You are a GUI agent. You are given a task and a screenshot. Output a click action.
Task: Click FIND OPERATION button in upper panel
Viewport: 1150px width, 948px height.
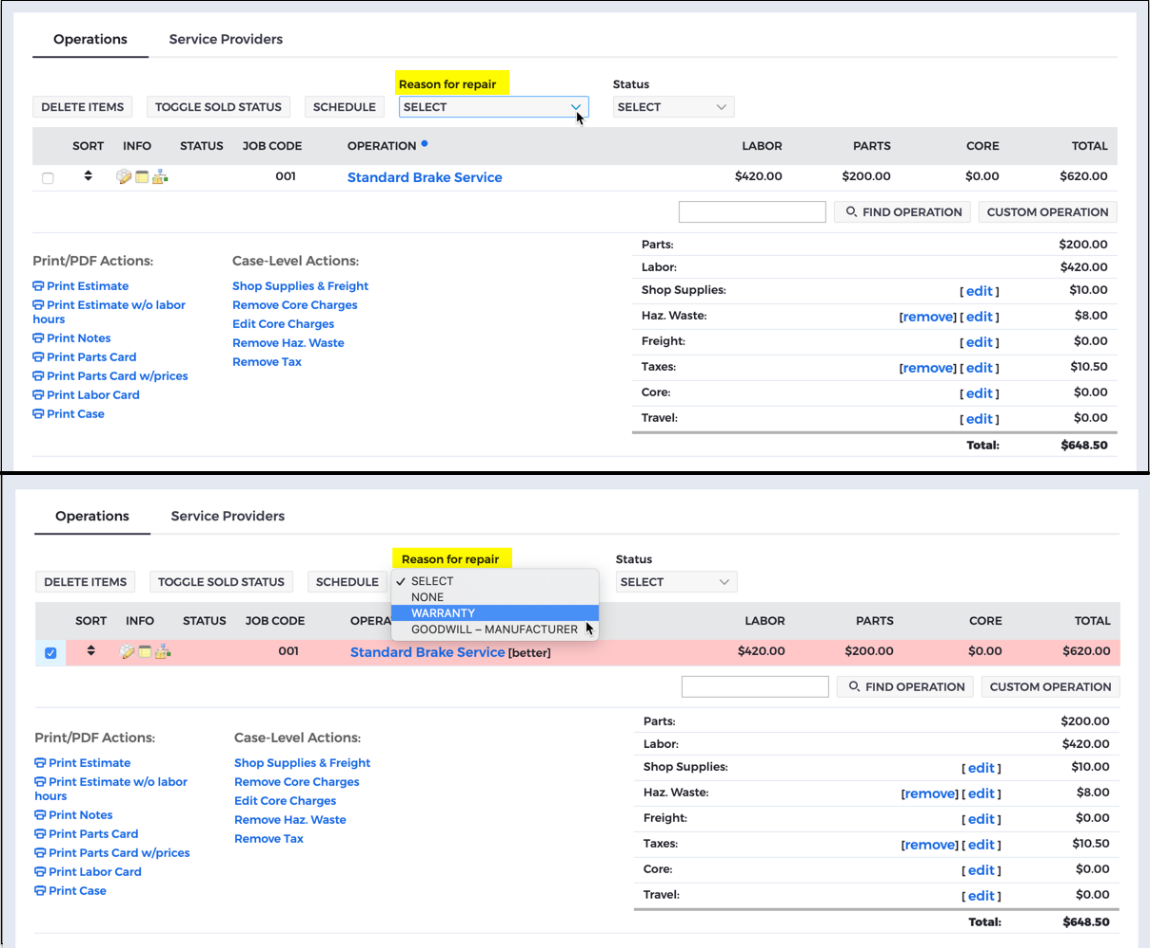click(903, 212)
